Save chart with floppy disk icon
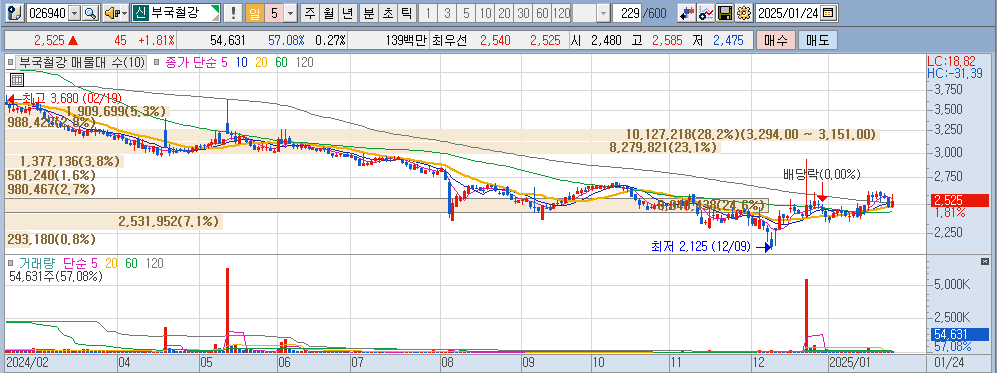Screen dimensions: 997x373 (724, 13)
